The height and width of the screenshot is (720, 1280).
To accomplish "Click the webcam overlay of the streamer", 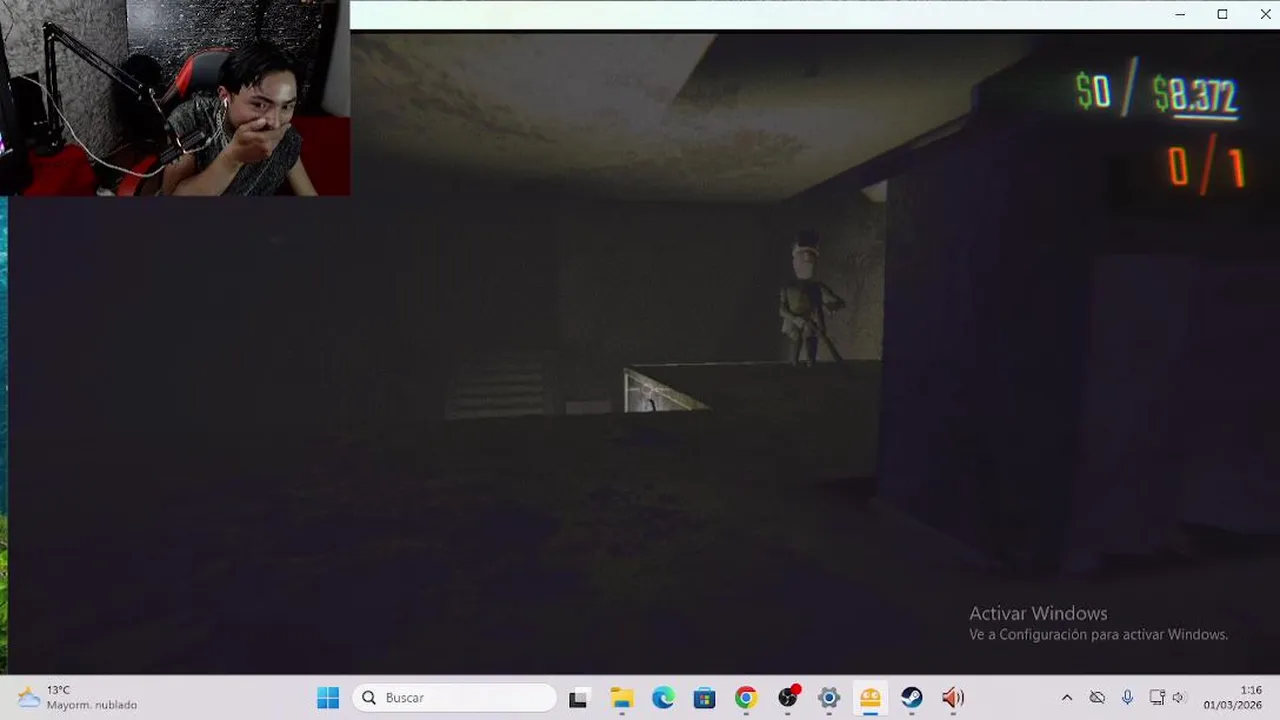I will 175,98.
